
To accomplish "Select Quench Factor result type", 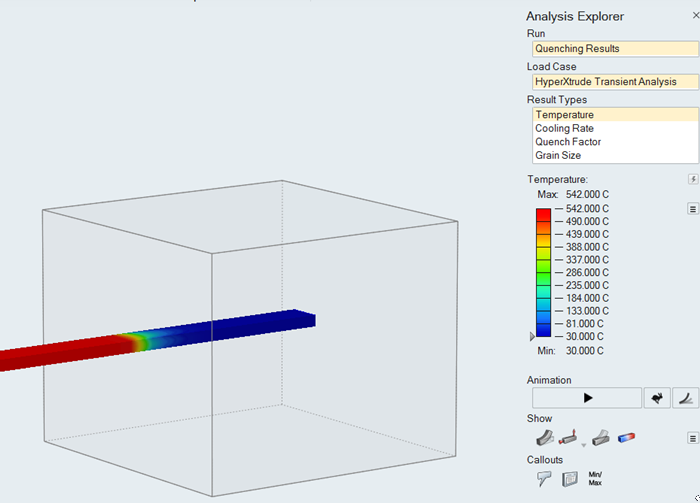I will 566,142.
